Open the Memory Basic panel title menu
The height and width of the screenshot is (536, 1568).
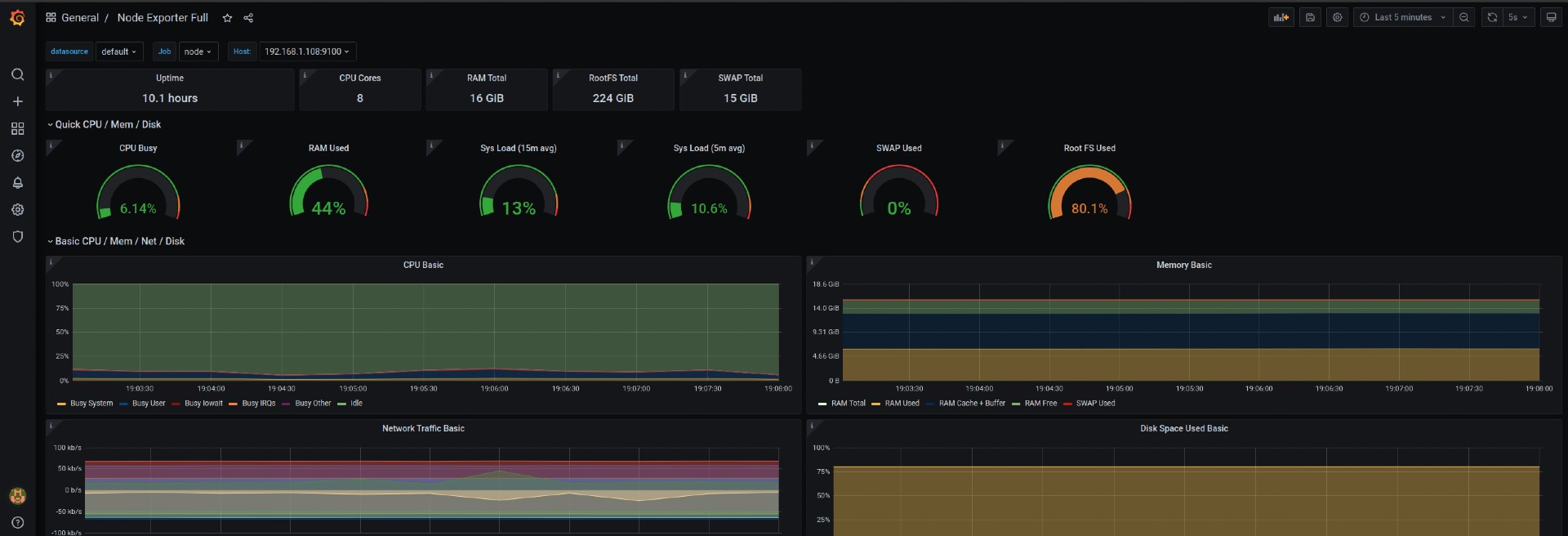(x=1183, y=266)
